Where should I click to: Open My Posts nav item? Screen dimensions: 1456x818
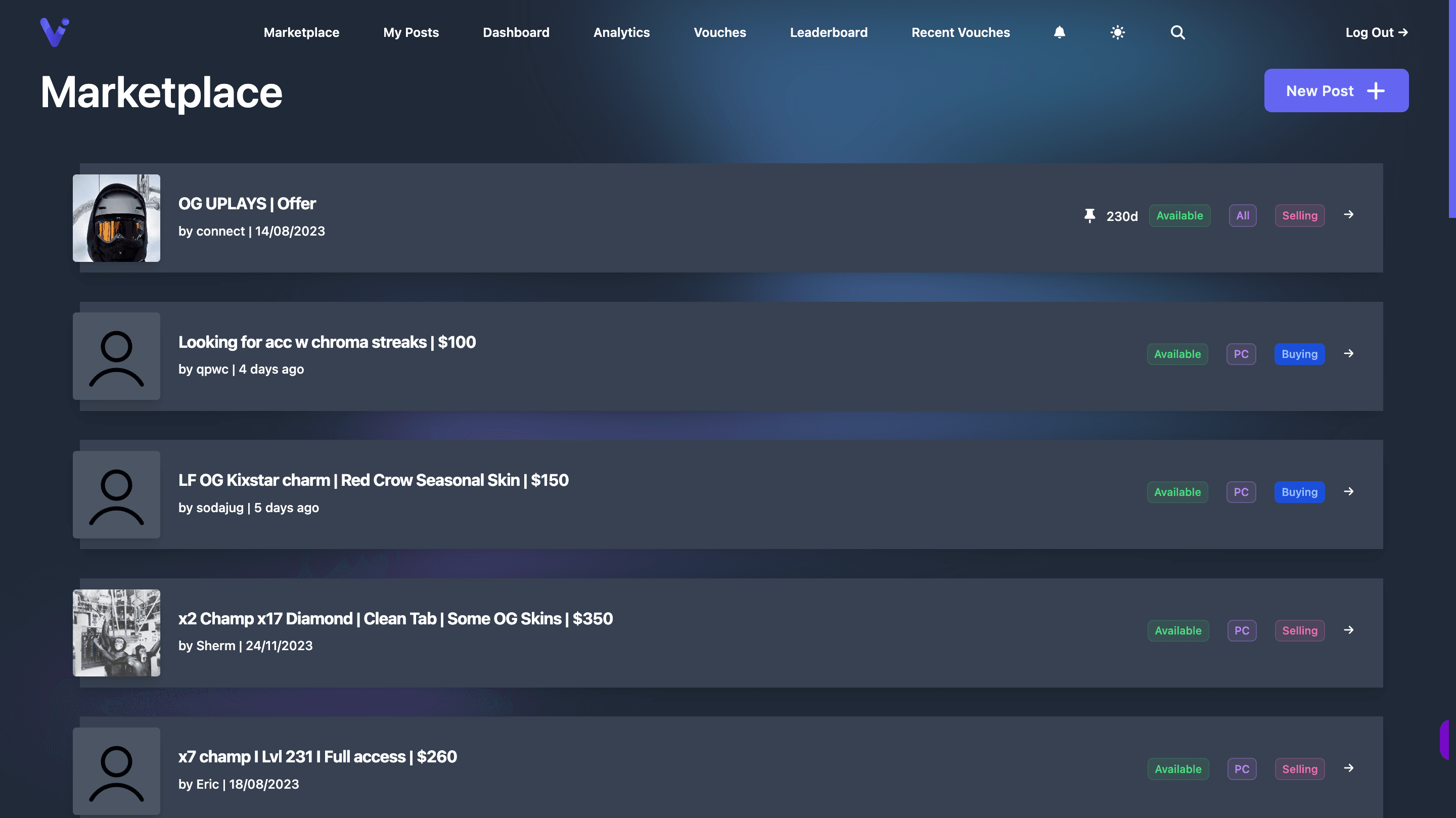pos(411,32)
